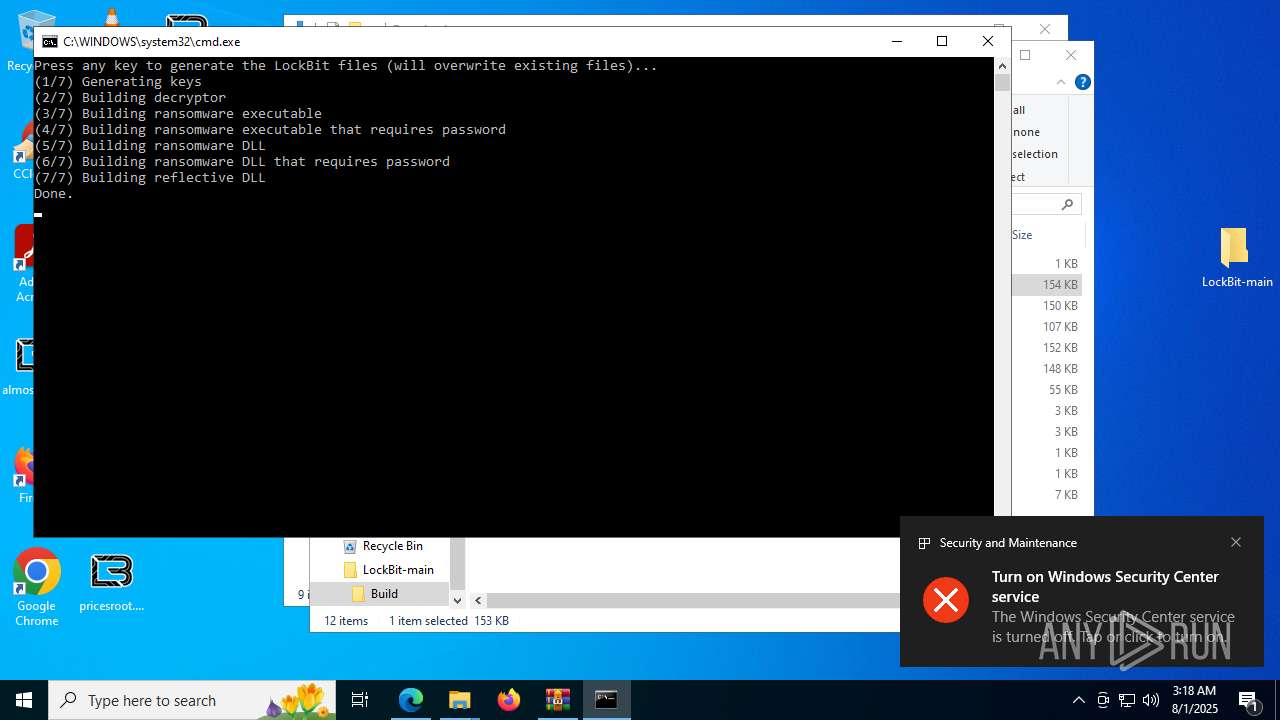Open File Explorer from taskbar

coord(460,700)
